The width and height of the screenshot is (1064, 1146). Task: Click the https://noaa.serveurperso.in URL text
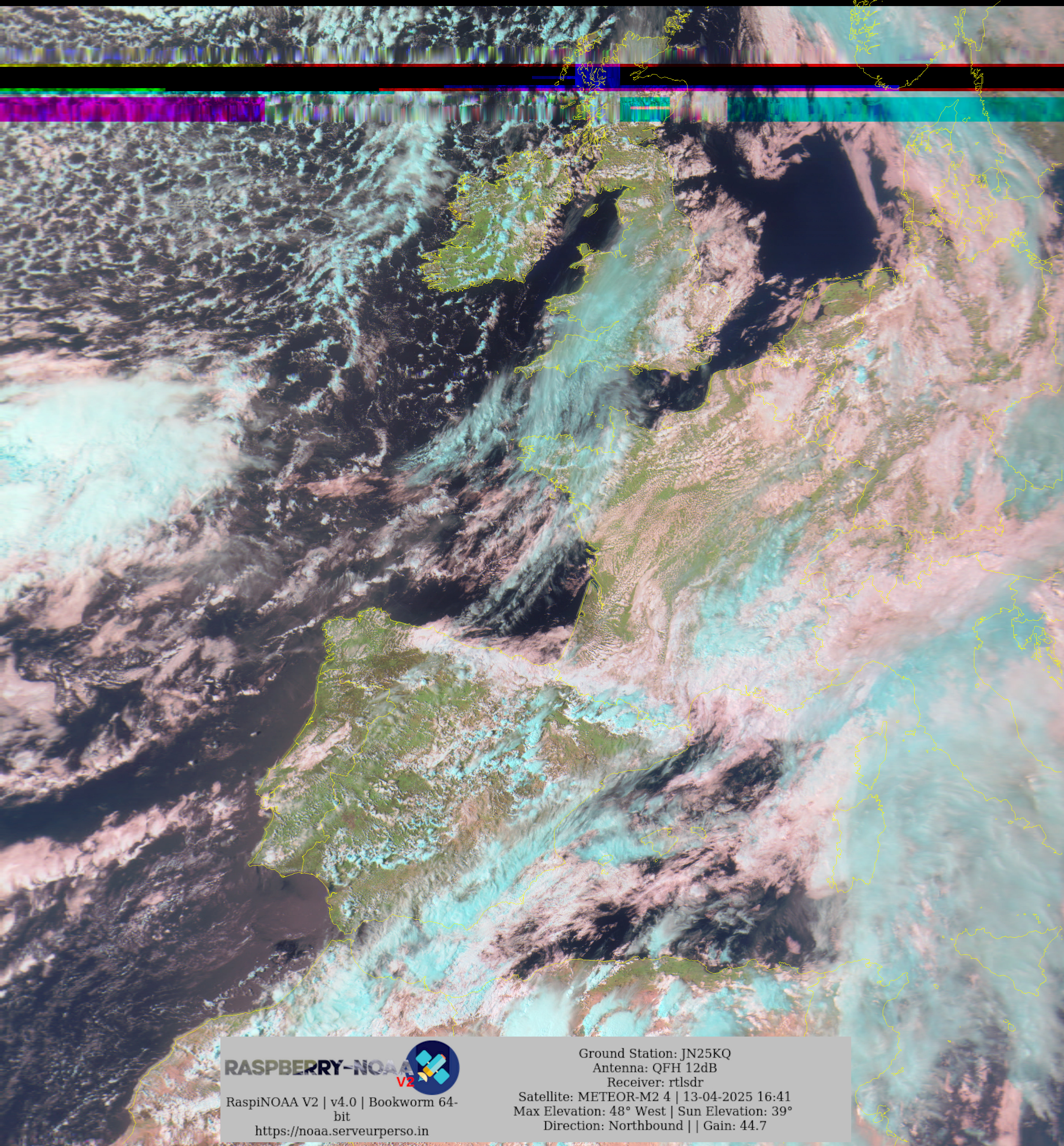click(x=341, y=1130)
